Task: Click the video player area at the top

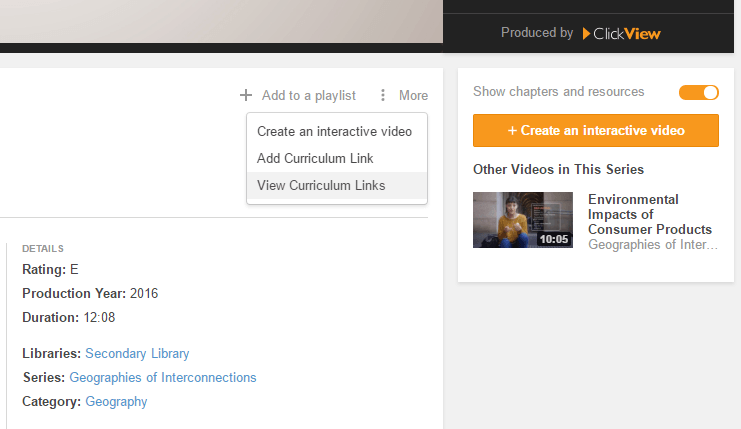Action: click(220, 22)
